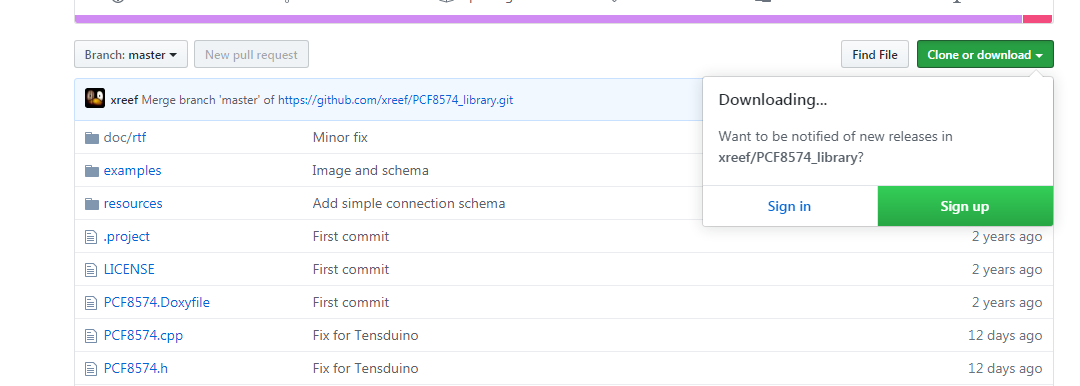The width and height of the screenshot is (1080, 386).
Task: Click 12 days ago for PCF8574.cpp
Action: click(1005, 336)
